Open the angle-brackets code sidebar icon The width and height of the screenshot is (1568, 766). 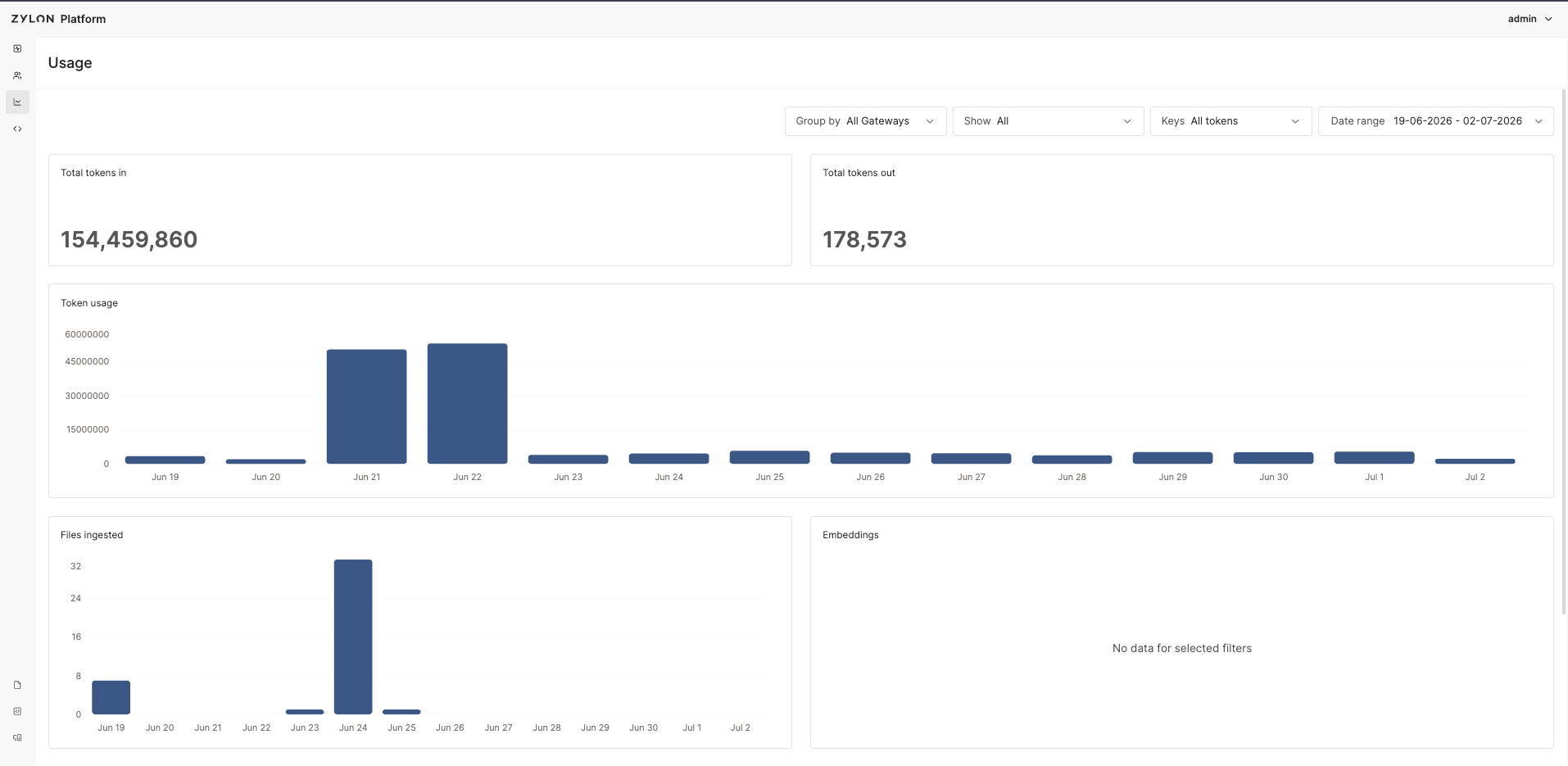click(x=17, y=129)
